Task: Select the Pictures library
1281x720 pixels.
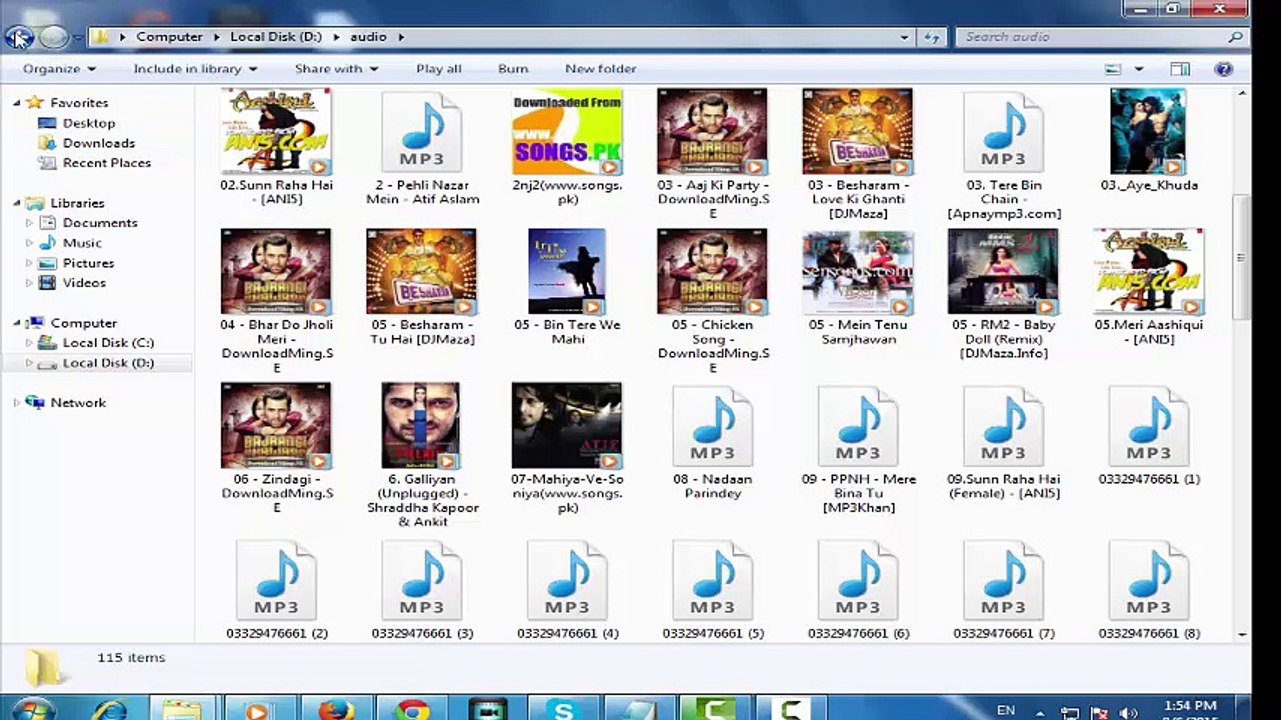Action: tap(88, 263)
